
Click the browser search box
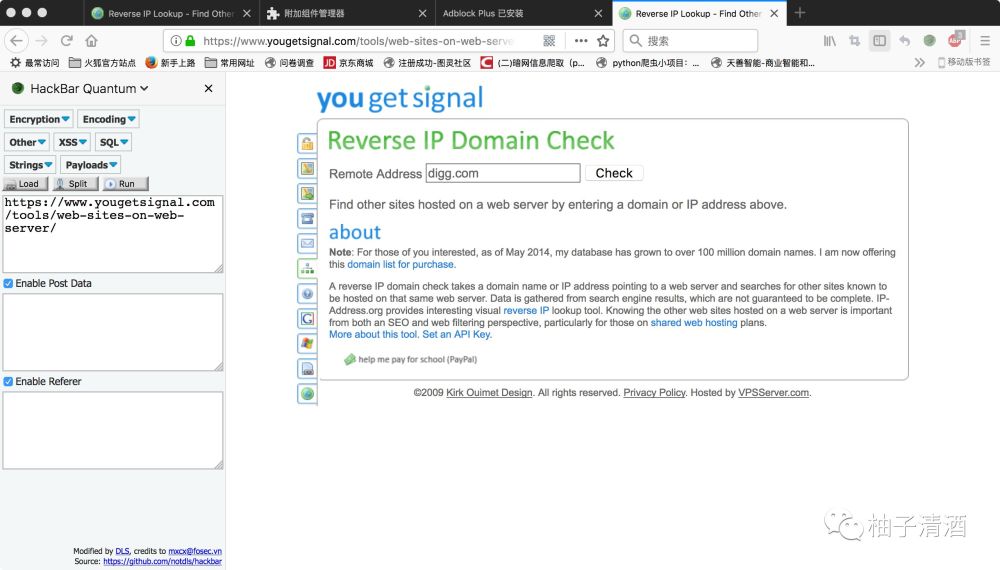coord(691,41)
